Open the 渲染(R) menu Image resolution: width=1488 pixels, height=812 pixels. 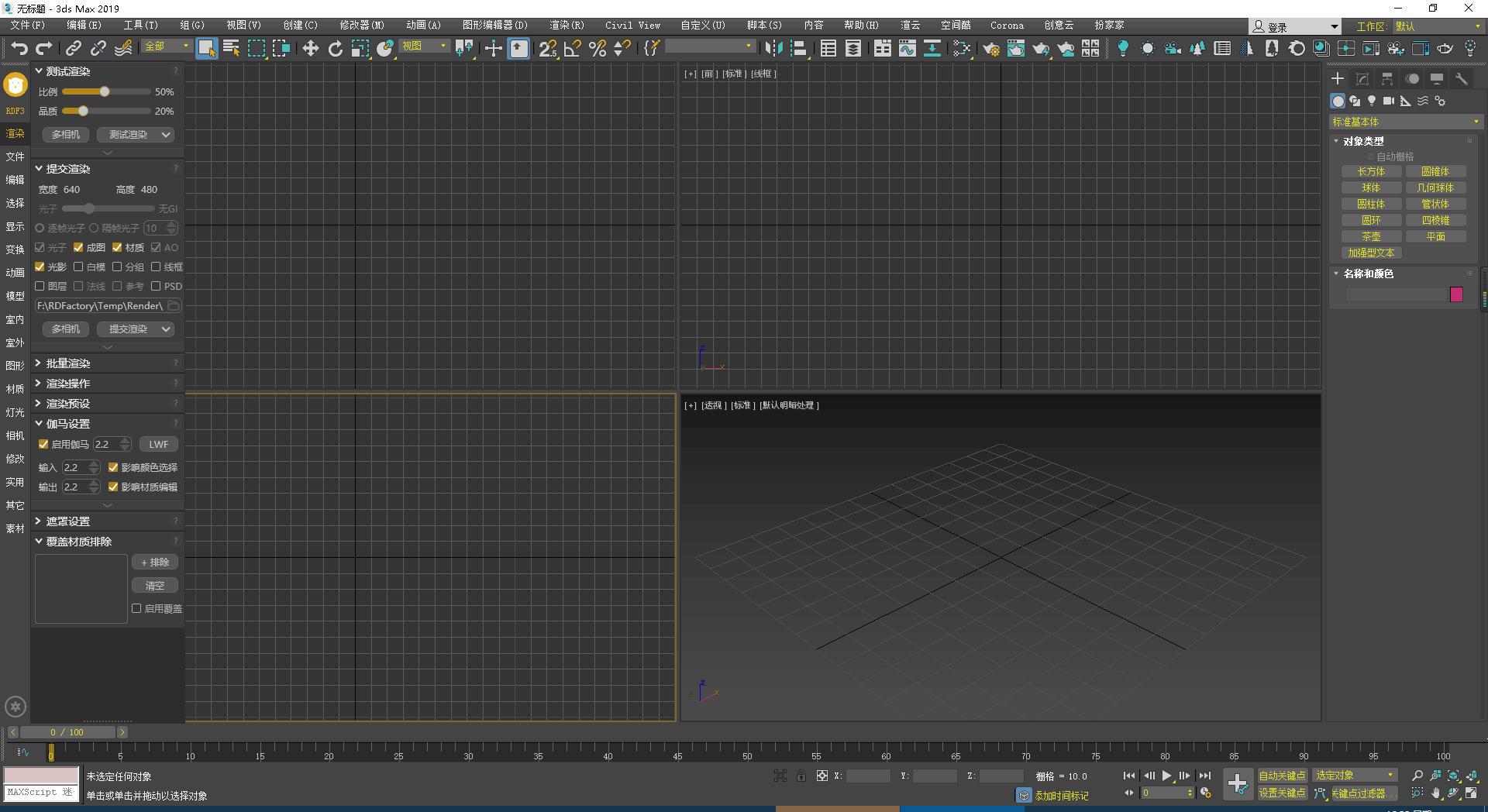pos(567,26)
